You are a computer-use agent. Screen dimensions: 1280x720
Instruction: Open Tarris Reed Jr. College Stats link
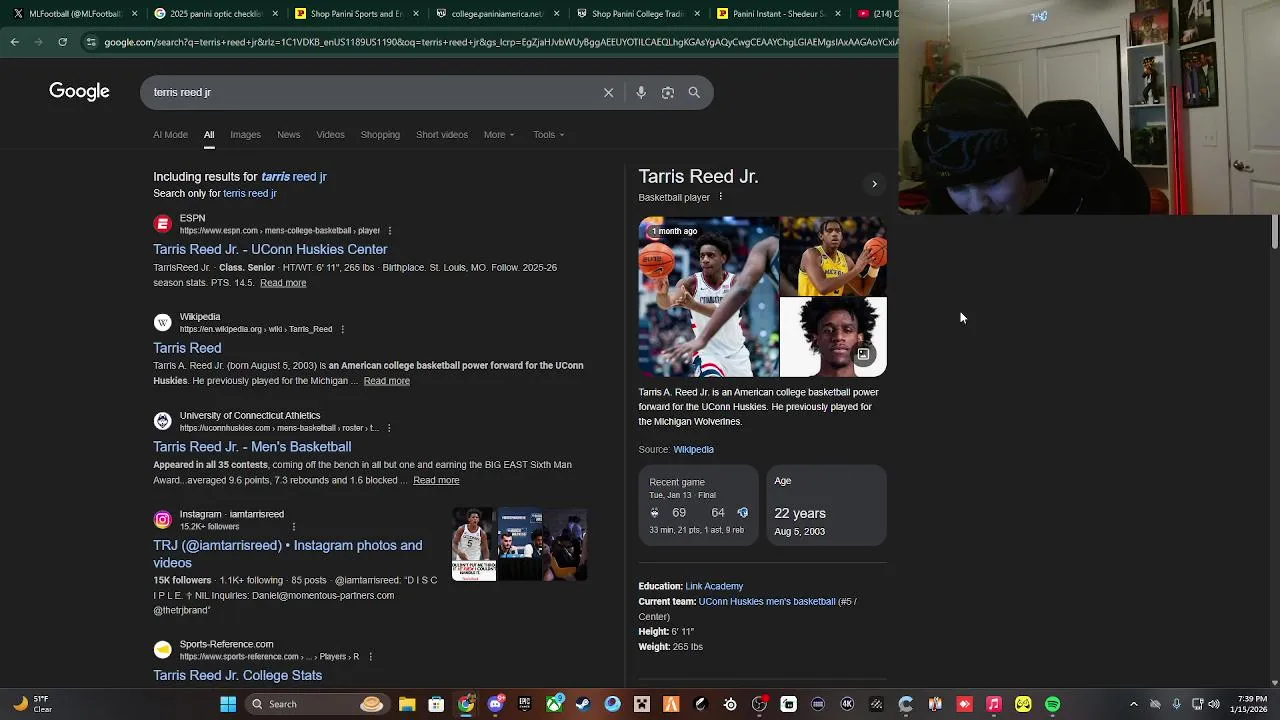pyautogui.click(x=237, y=675)
